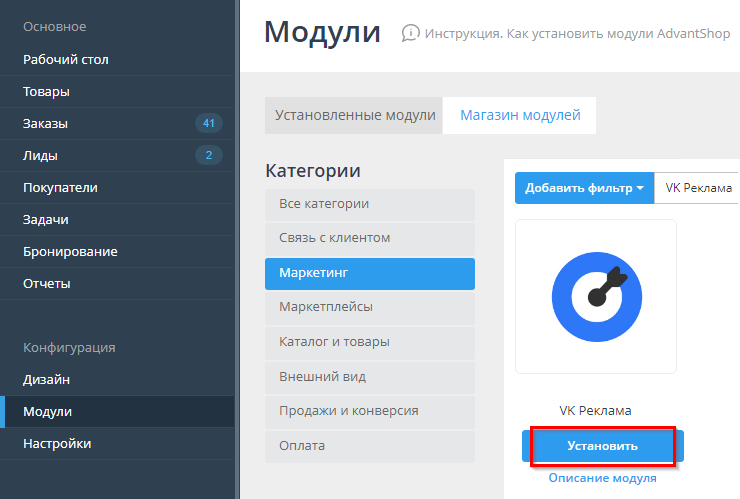
Task: Choose the Связь с клиентом category
Action: [334, 238]
